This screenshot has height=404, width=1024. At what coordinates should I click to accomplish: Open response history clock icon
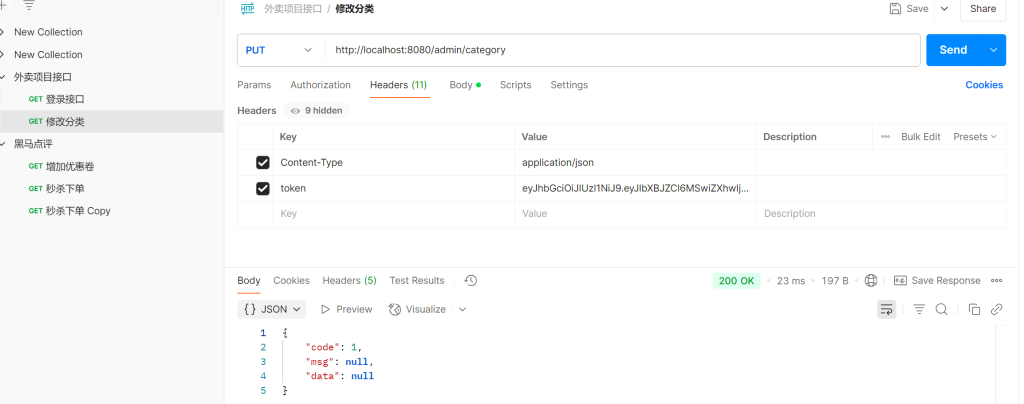pos(471,281)
